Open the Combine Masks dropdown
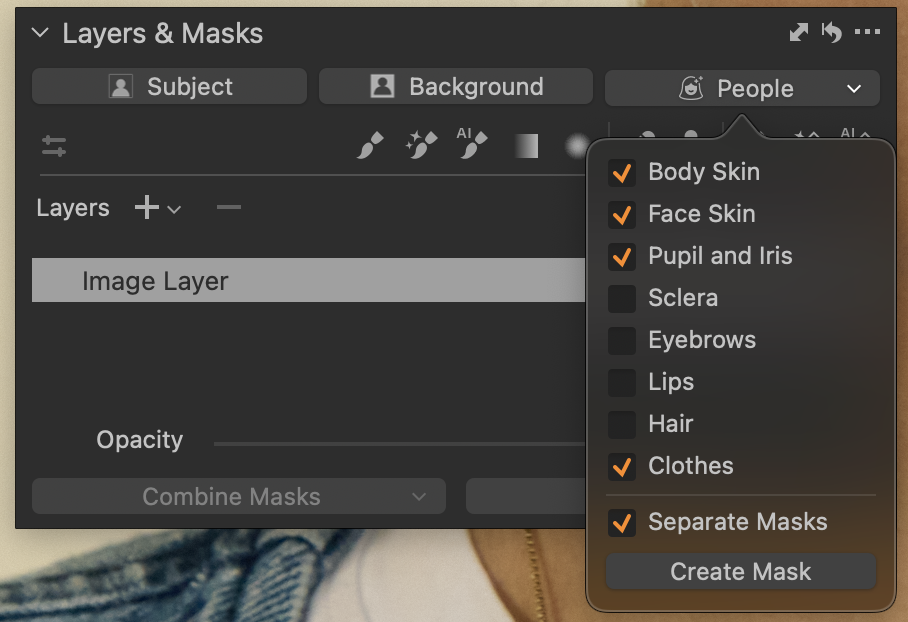908x622 pixels. click(239, 496)
